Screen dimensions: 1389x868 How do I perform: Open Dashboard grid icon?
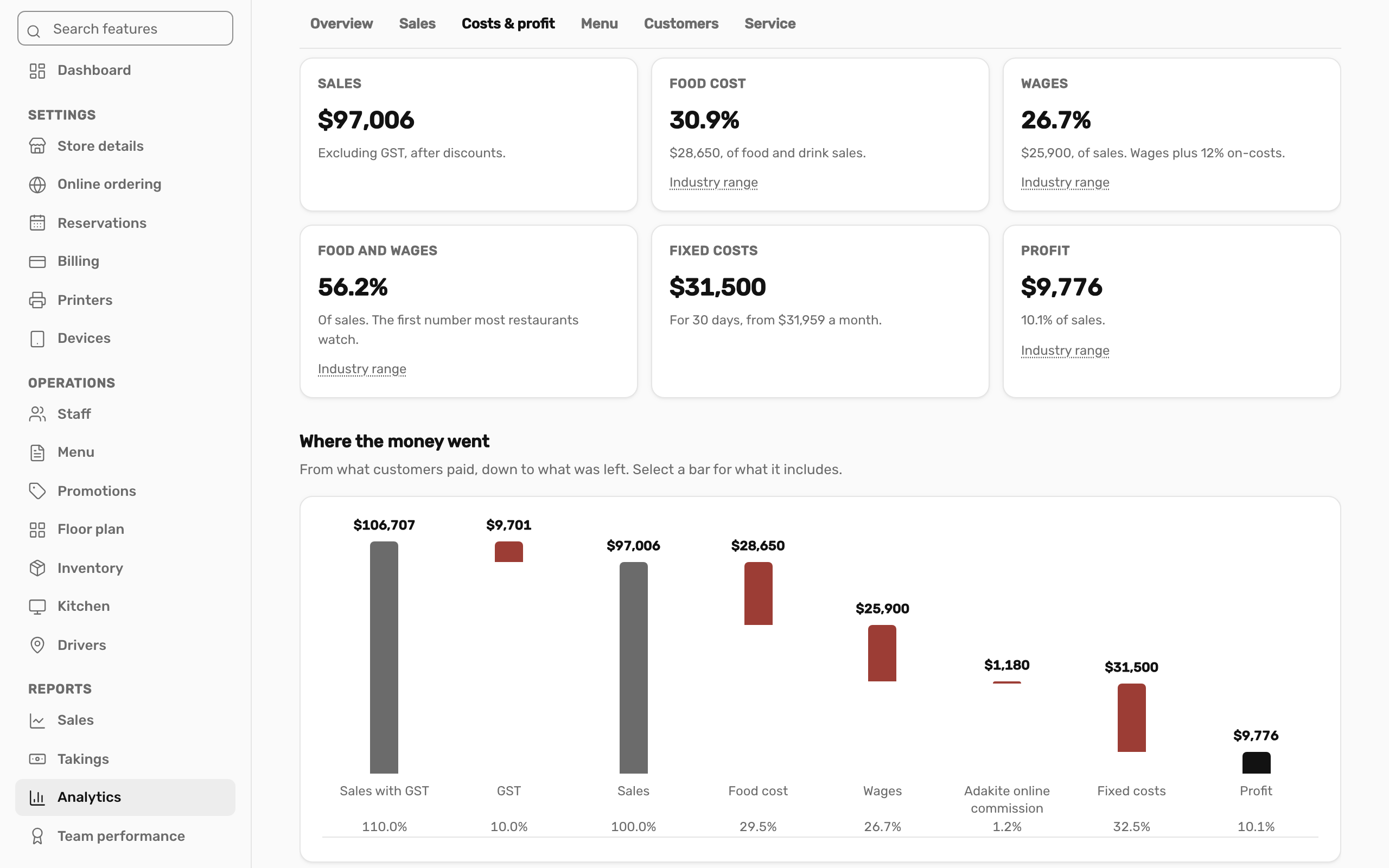pos(37,71)
